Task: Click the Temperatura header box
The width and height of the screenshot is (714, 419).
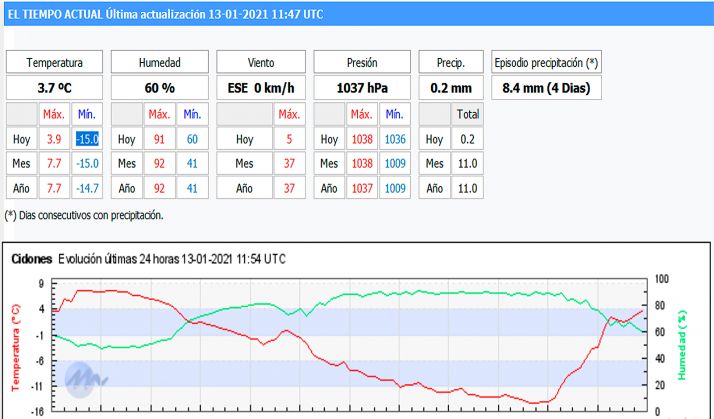Action: tap(54, 62)
